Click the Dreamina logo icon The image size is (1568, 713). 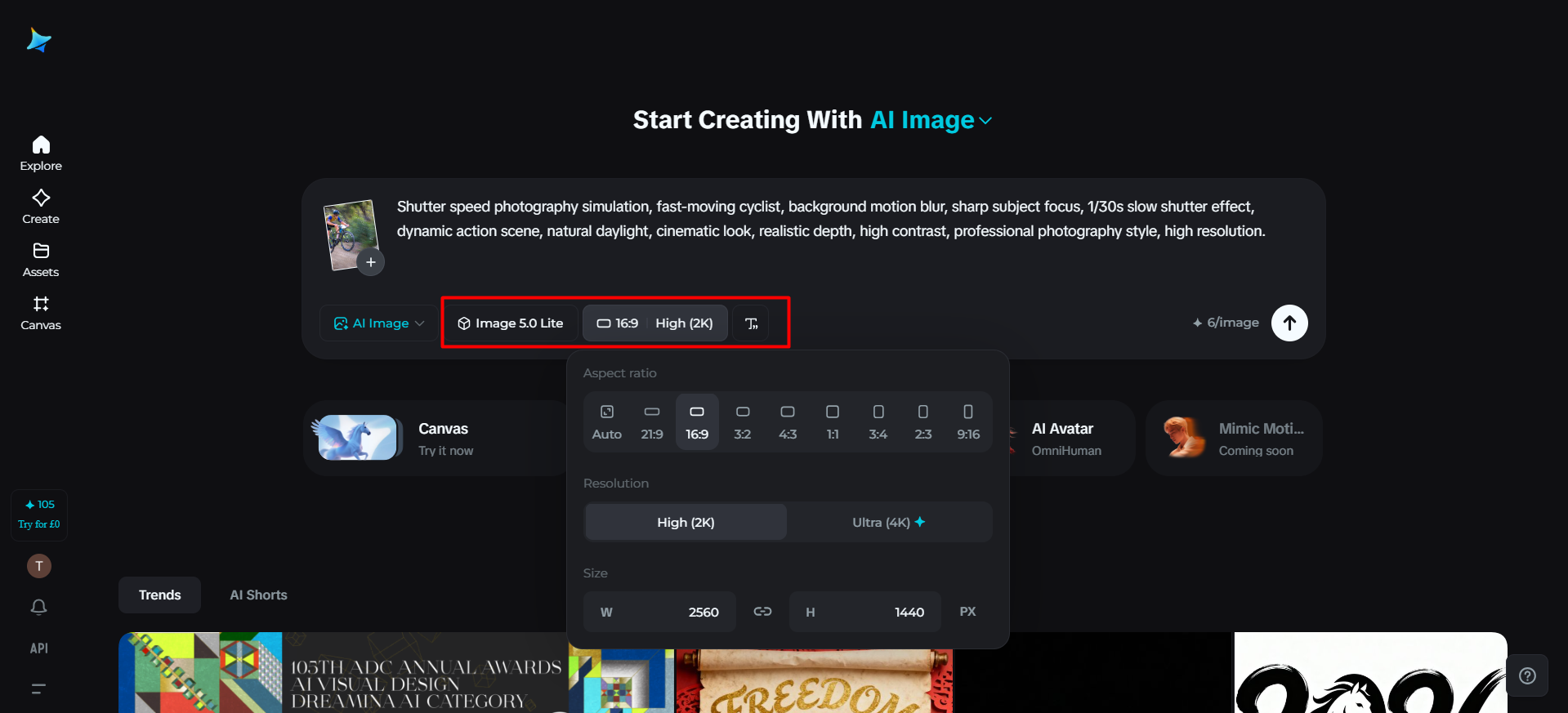pos(38,40)
